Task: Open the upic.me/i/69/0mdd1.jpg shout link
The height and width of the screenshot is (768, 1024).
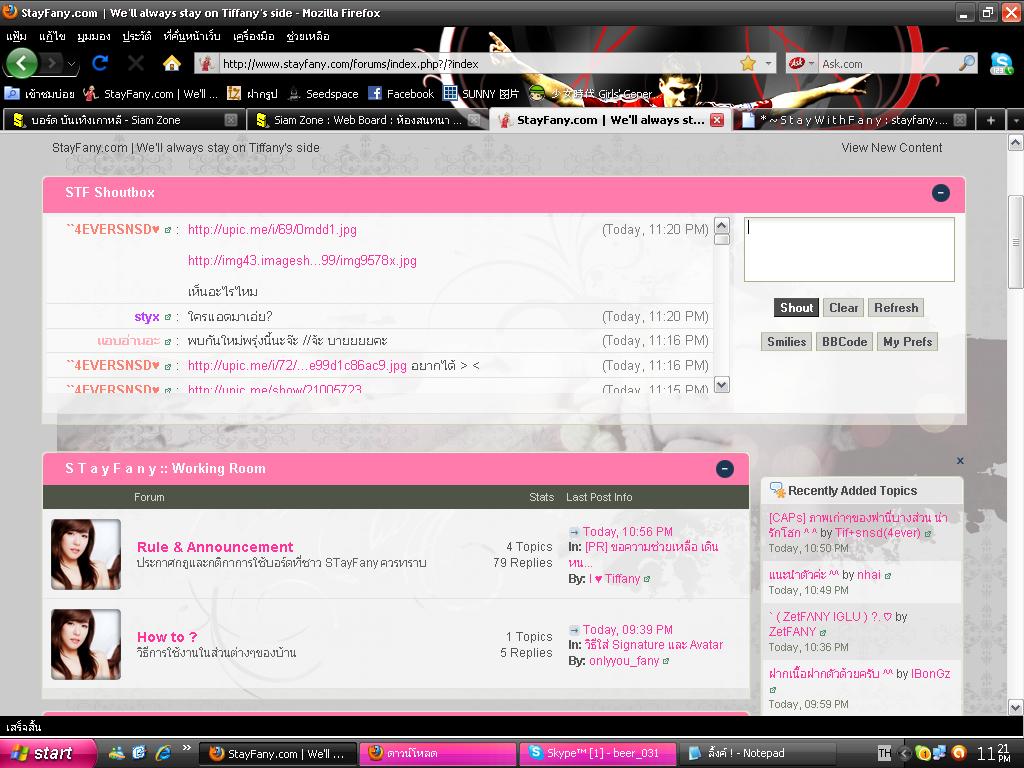Action: [272, 230]
